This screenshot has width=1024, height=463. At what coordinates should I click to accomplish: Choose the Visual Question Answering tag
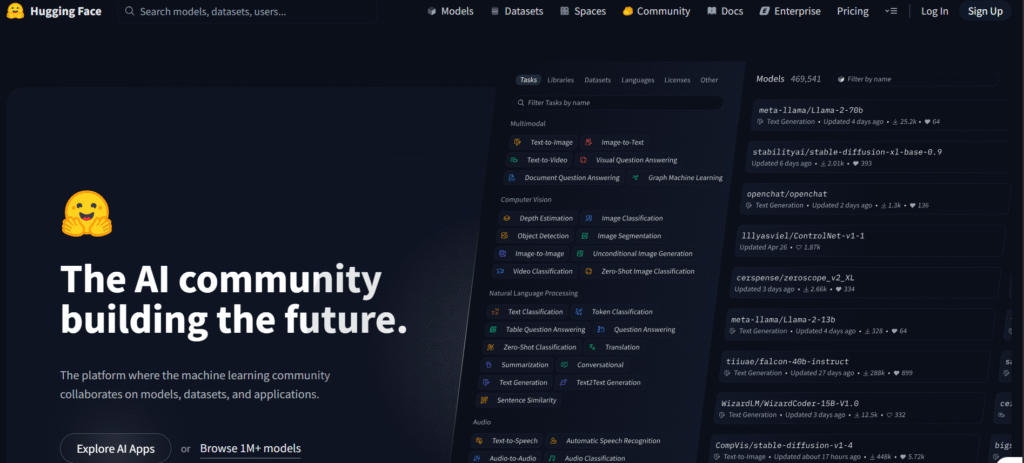pos(628,160)
